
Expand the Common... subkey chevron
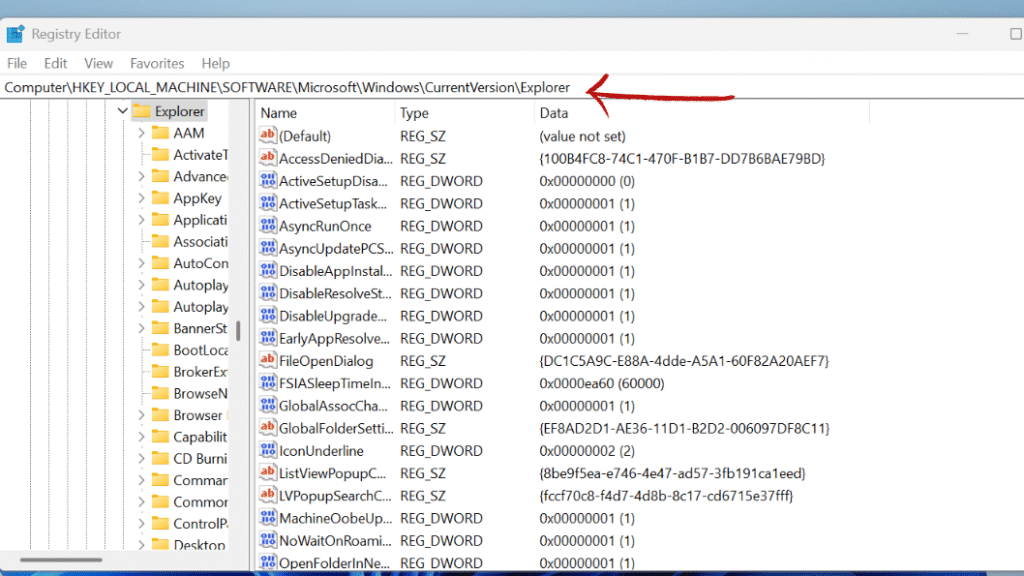coord(141,502)
